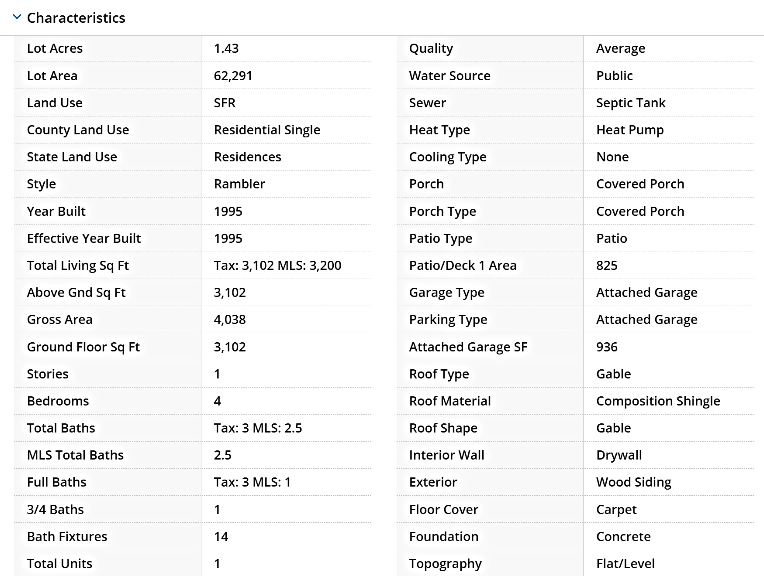Viewport: 764px width, 576px height.
Task: Select the Bath Fixtures value 14
Action: pos(221,537)
